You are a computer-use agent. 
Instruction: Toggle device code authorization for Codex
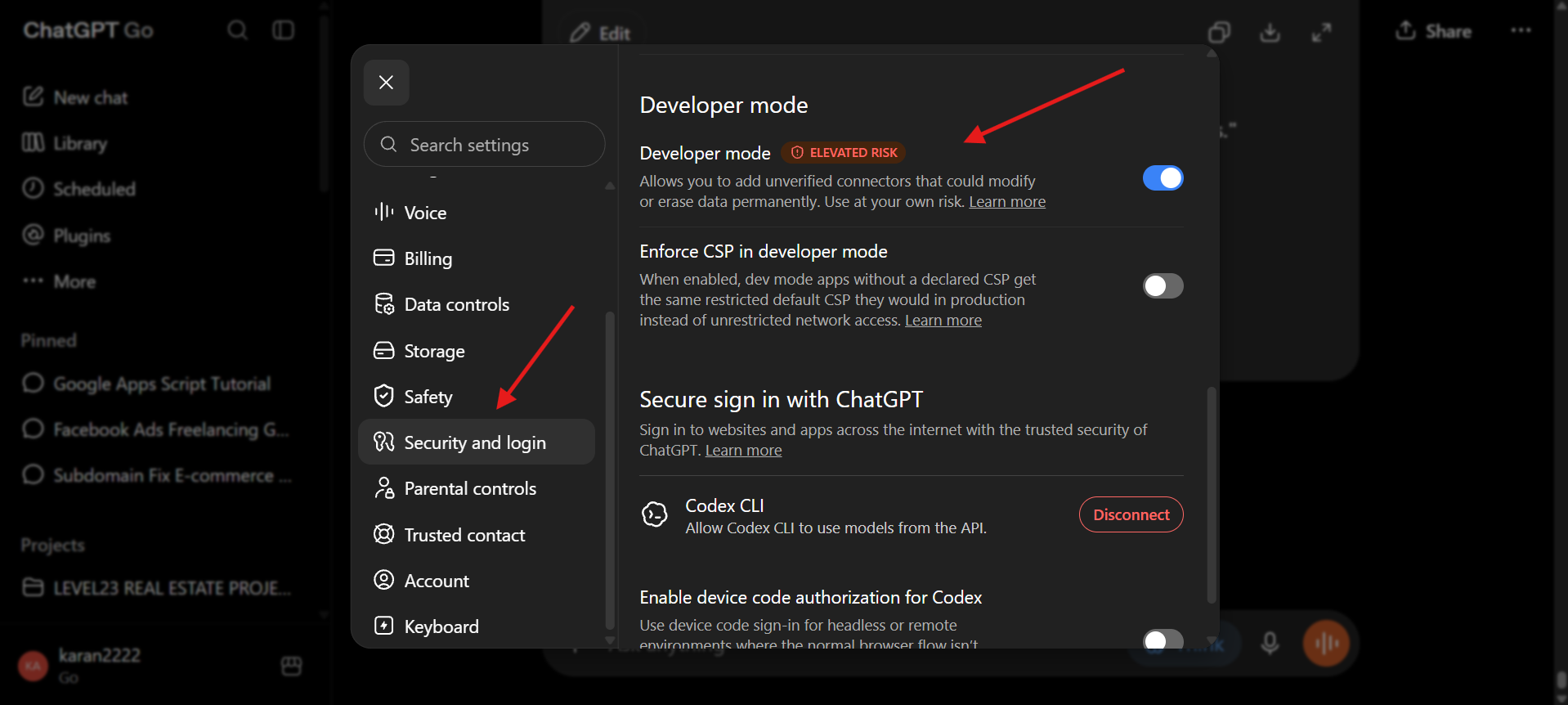[1163, 639]
